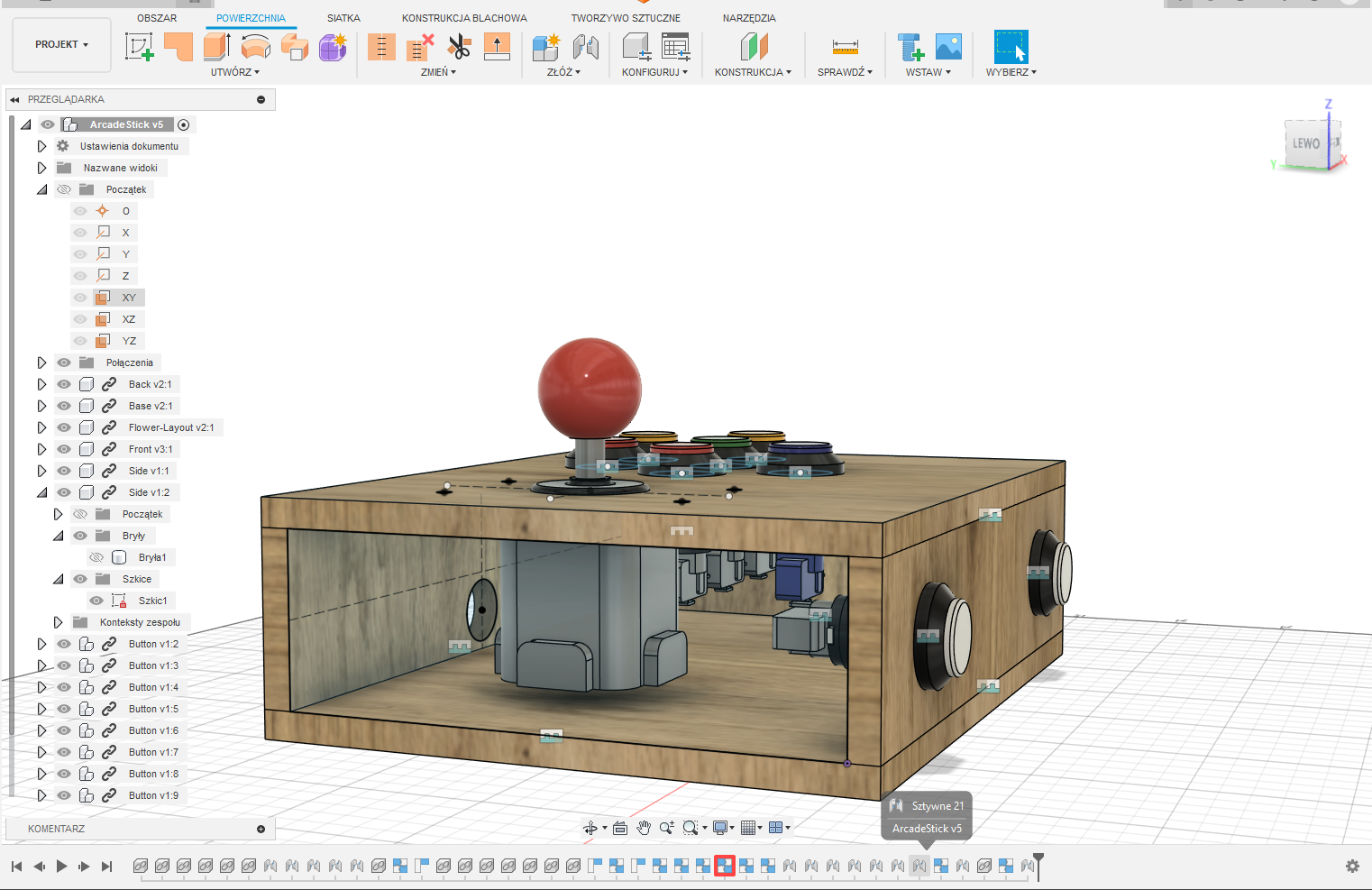Image resolution: width=1372 pixels, height=890 pixels.
Task: Select the Pan tool in the navigation bar
Action: (643, 827)
